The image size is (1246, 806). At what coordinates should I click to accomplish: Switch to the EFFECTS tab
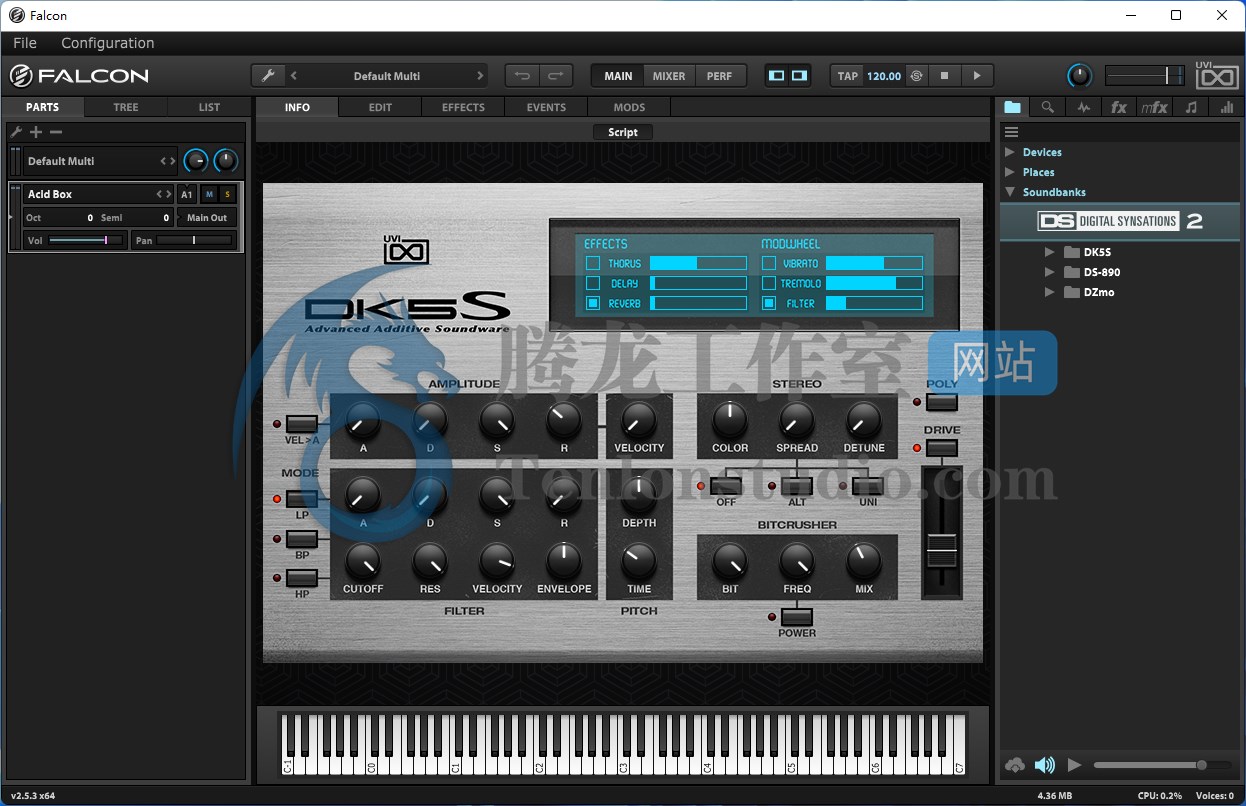click(x=463, y=107)
